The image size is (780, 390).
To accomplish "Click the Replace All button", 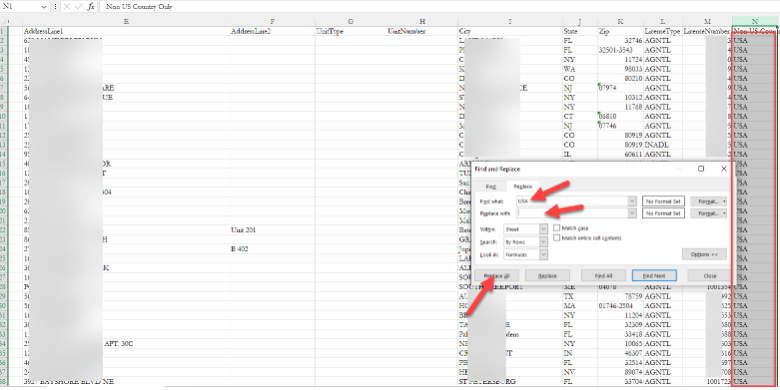I will tap(496, 276).
